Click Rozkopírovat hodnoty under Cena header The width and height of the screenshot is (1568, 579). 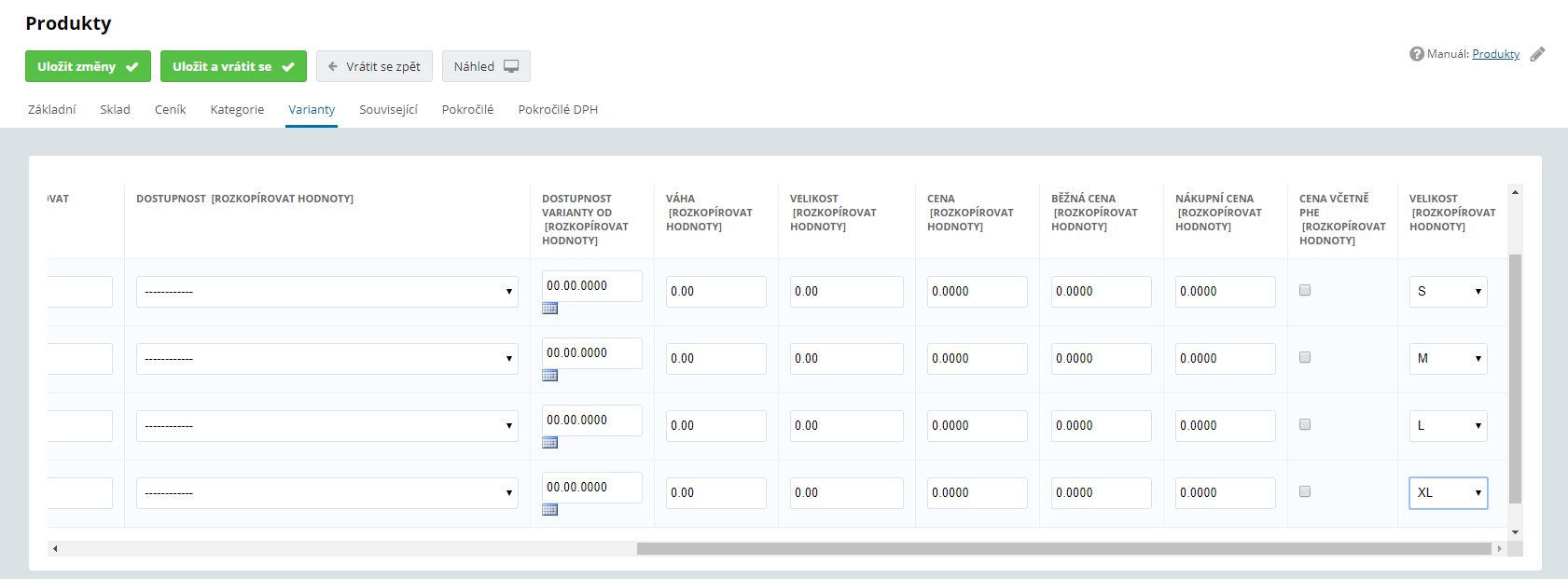coord(971,219)
